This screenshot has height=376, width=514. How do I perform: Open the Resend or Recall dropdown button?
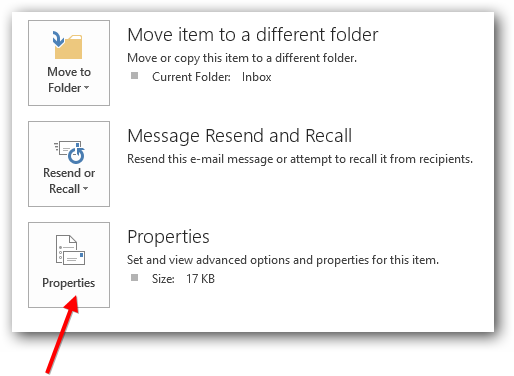[69, 164]
